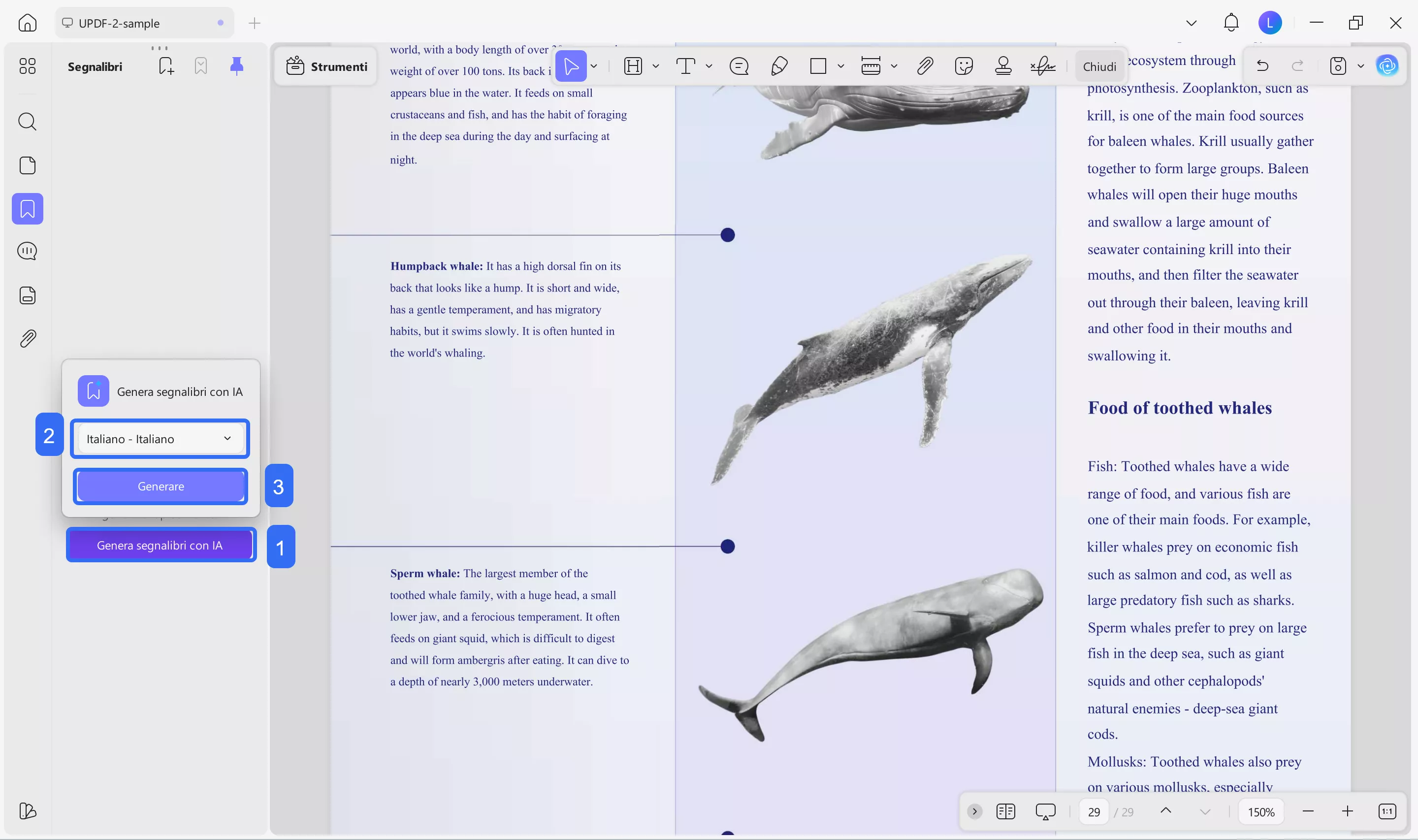Open the save options dropdown arrow

point(1361,65)
